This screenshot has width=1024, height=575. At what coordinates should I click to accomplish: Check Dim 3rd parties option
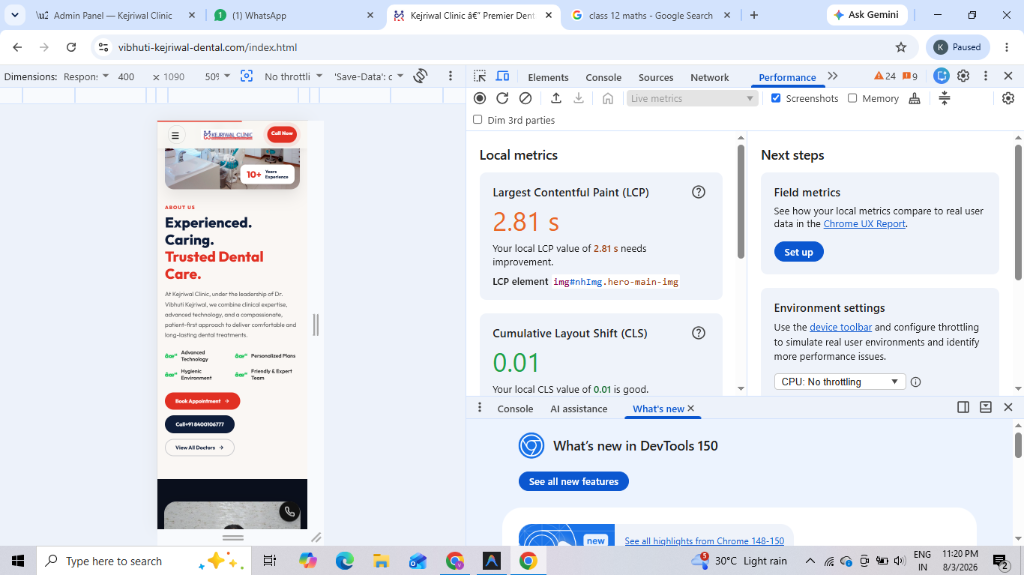(x=477, y=120)
